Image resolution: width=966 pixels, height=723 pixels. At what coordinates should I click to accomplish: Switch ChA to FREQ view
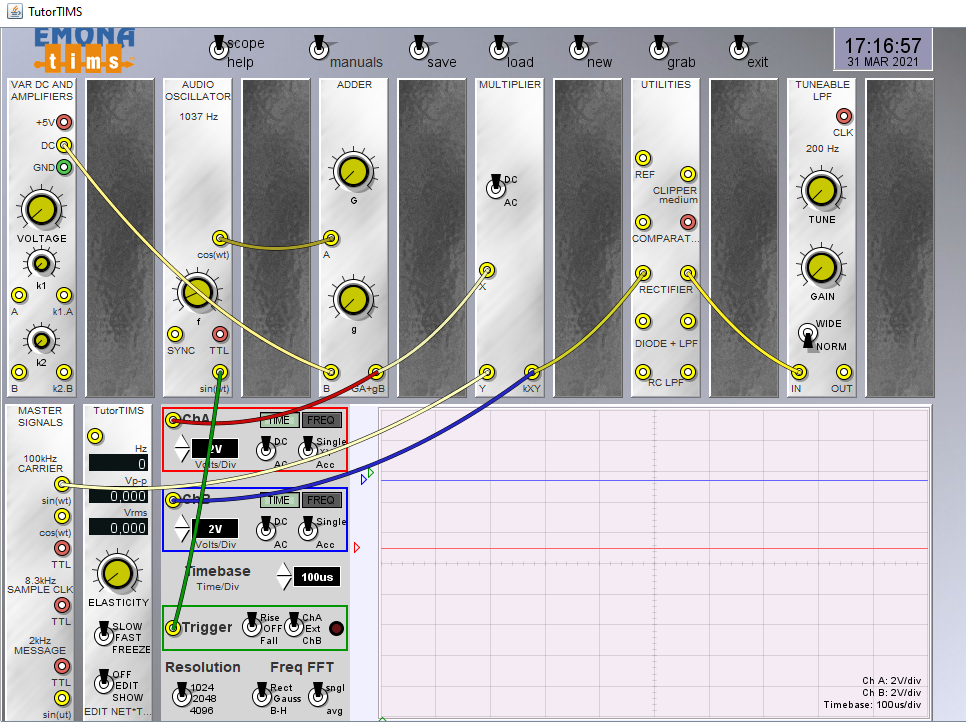point(321,420)
